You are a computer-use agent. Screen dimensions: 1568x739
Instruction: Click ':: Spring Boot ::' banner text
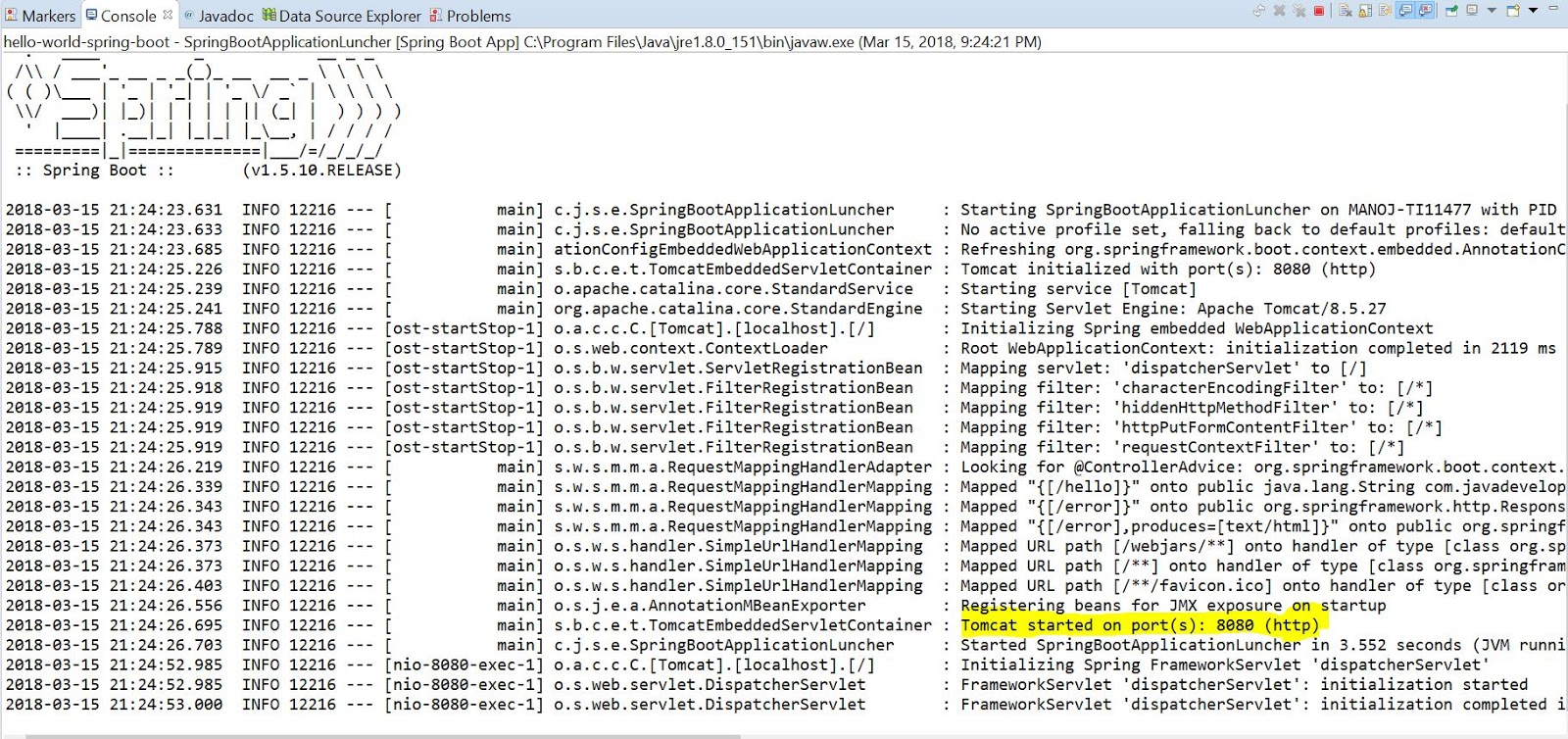94,171
